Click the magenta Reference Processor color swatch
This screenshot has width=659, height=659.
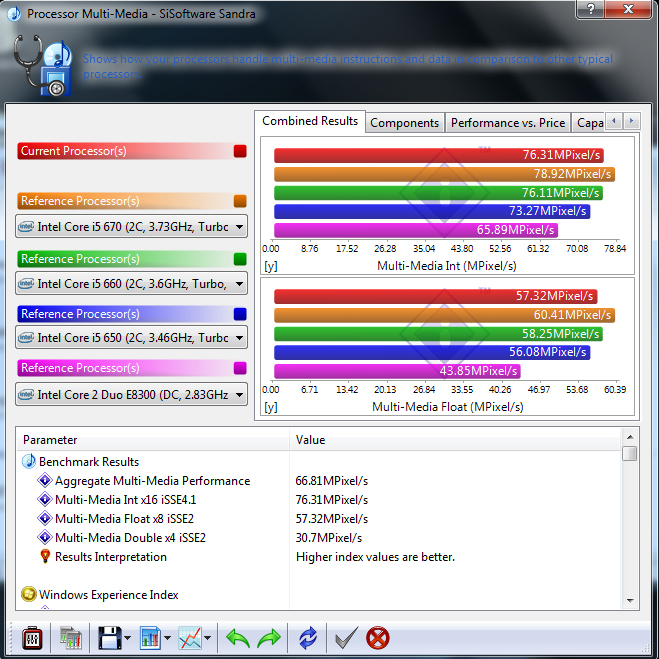point(240,368)
